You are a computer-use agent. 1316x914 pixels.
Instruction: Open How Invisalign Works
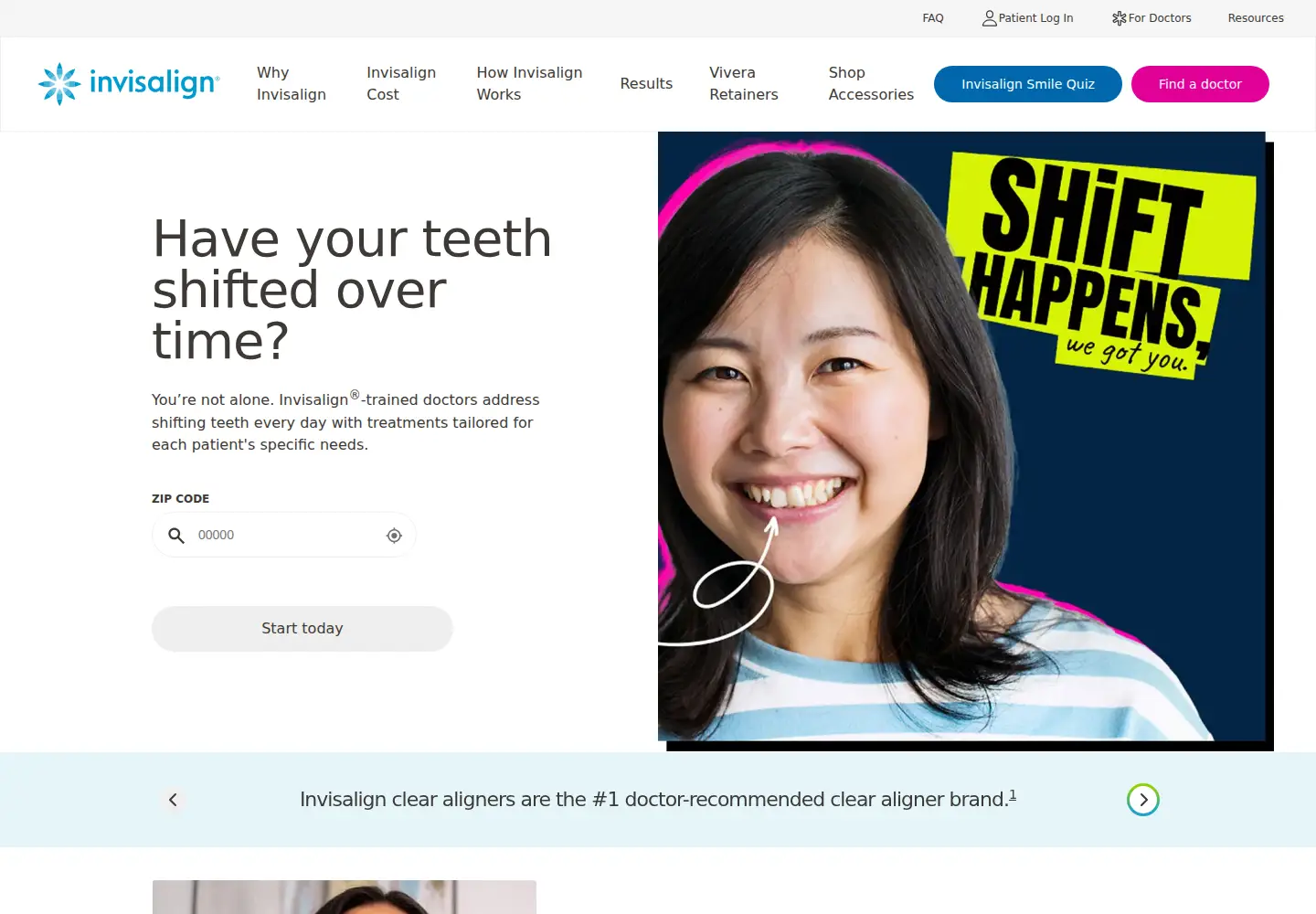point(529,84)
